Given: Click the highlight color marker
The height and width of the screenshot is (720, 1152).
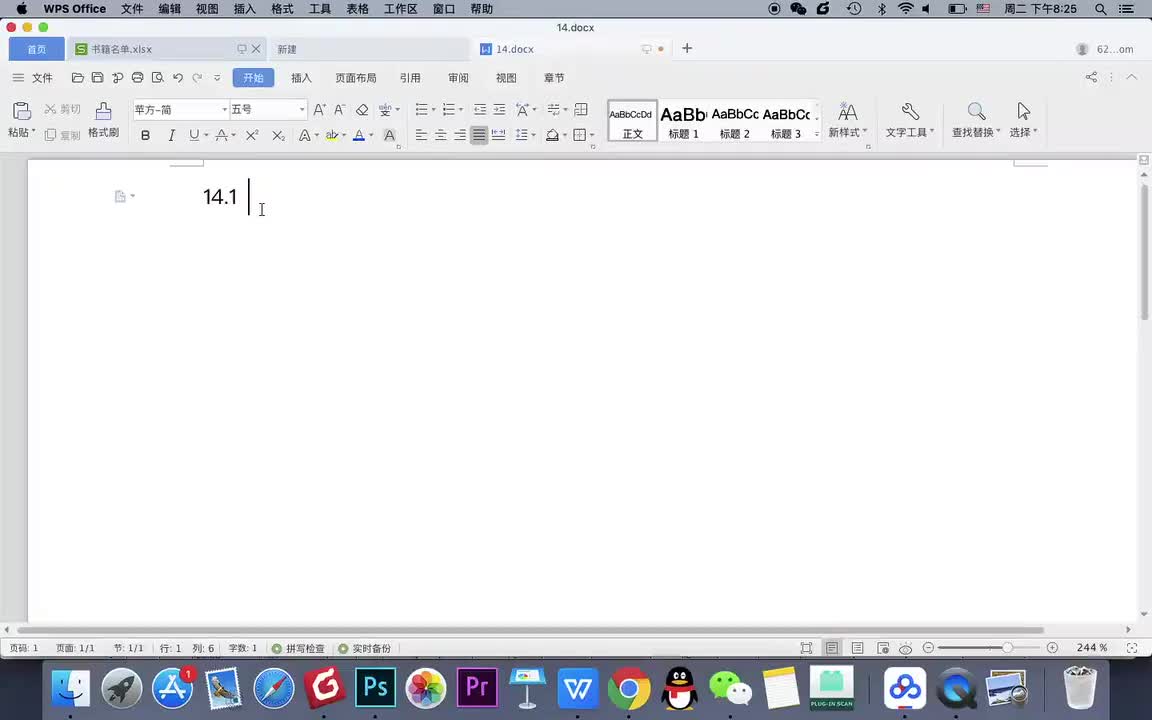Looking at the screenshot, I should [x=331, y=135].
